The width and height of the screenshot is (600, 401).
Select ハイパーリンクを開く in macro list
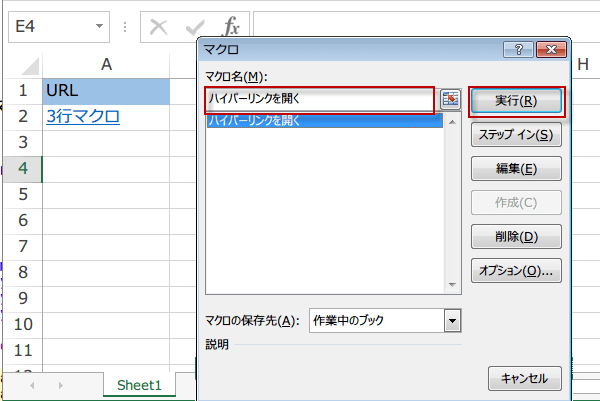(x=324, y=121)
